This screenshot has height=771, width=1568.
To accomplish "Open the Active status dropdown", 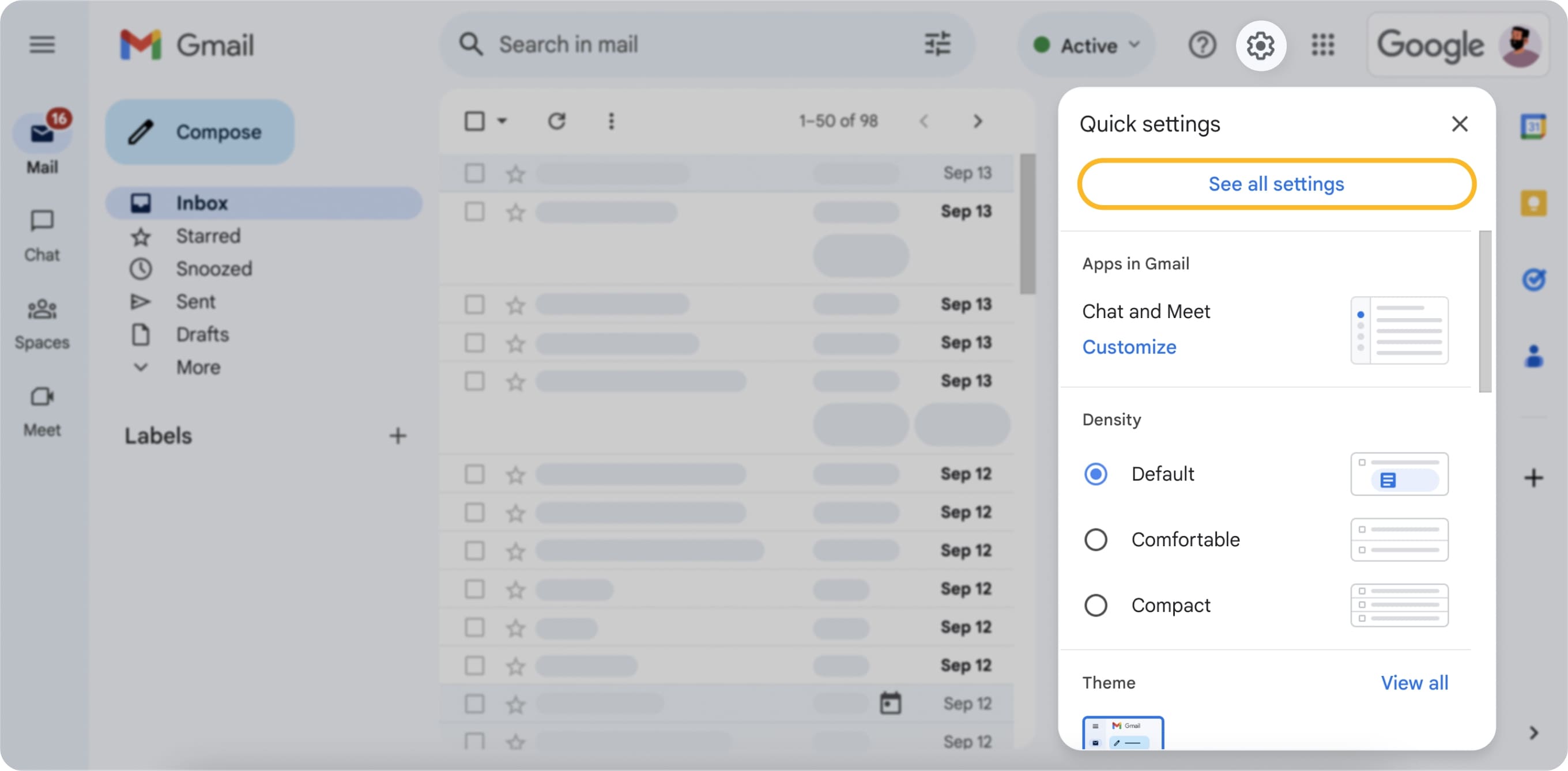I will click(1087, 44).
